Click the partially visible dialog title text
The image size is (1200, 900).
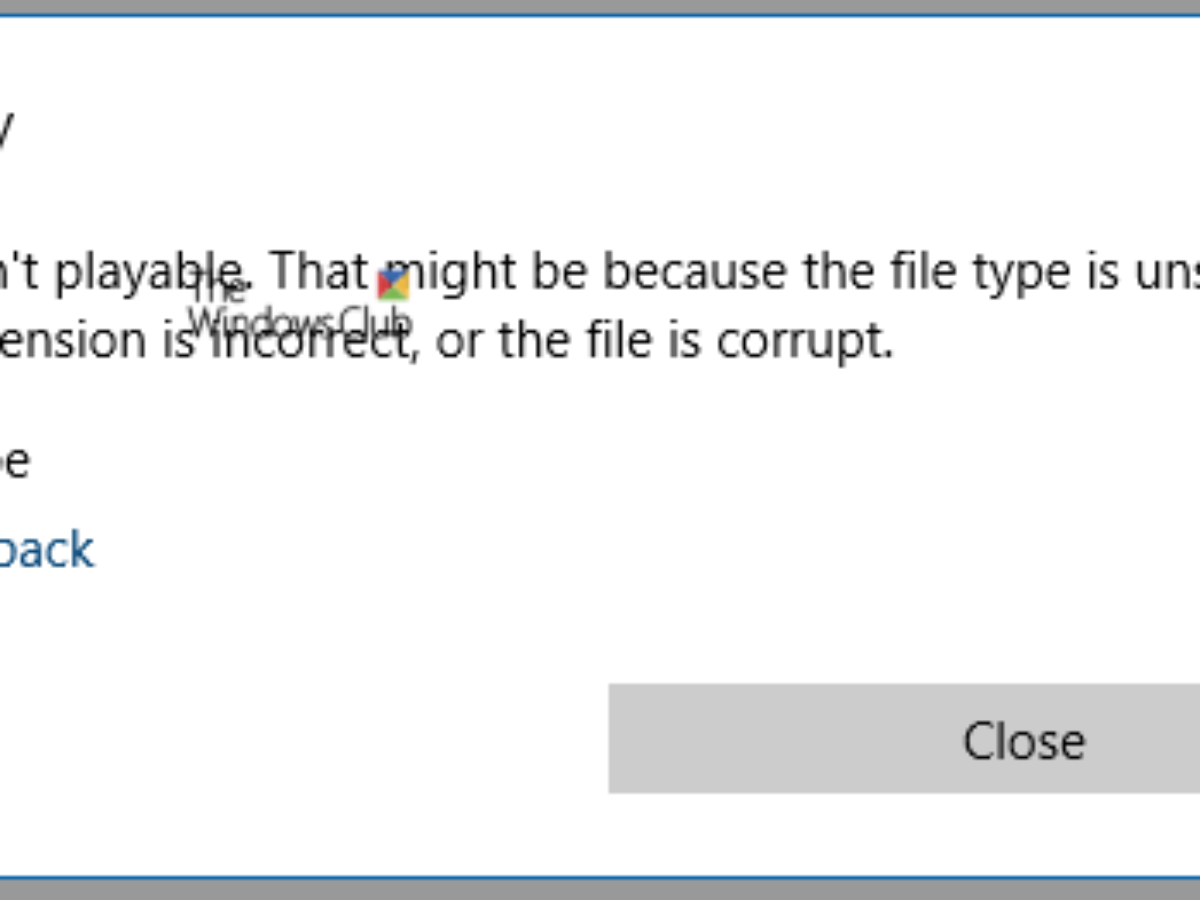5,132
